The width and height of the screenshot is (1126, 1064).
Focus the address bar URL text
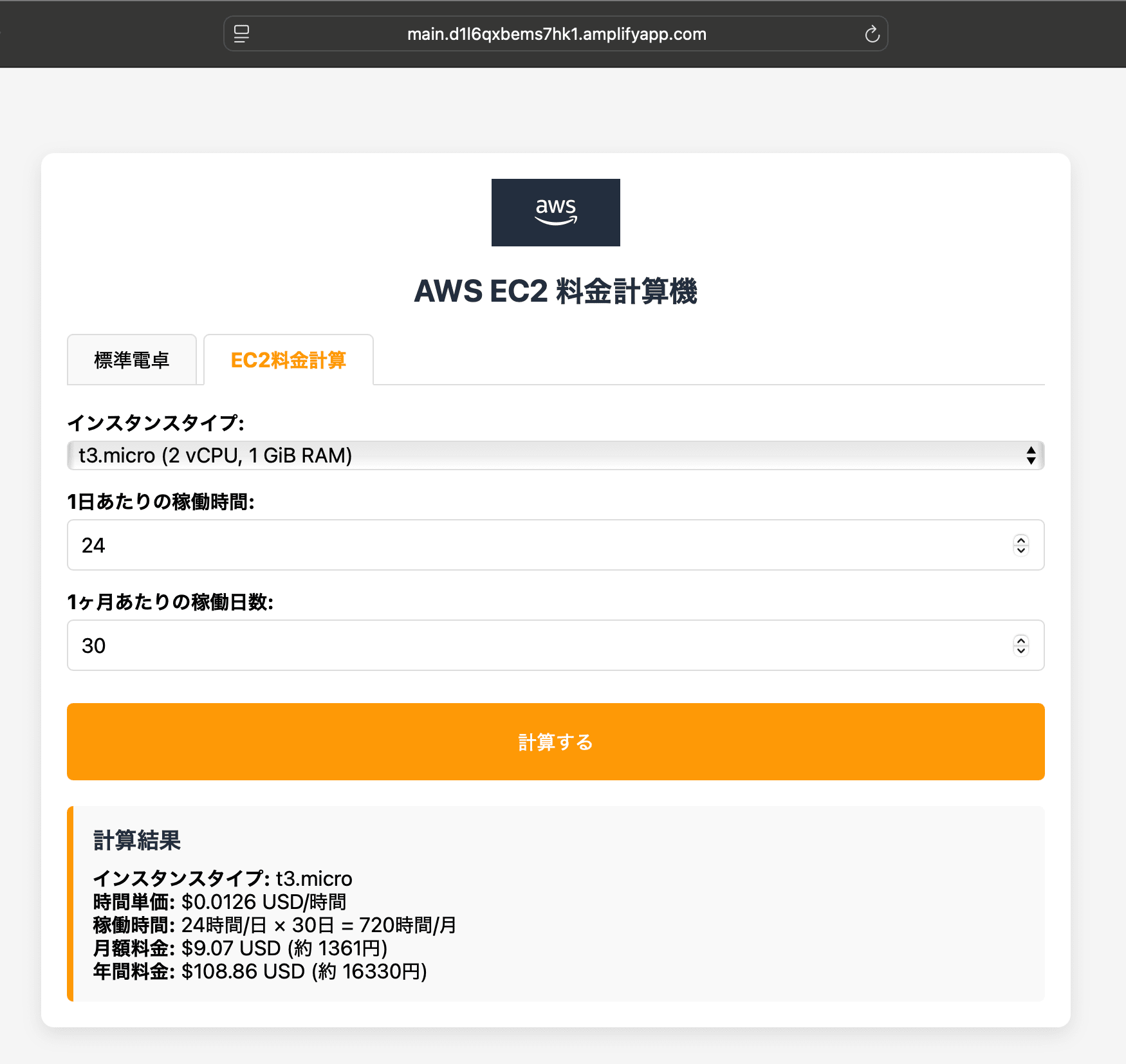(x=557, y=34)
